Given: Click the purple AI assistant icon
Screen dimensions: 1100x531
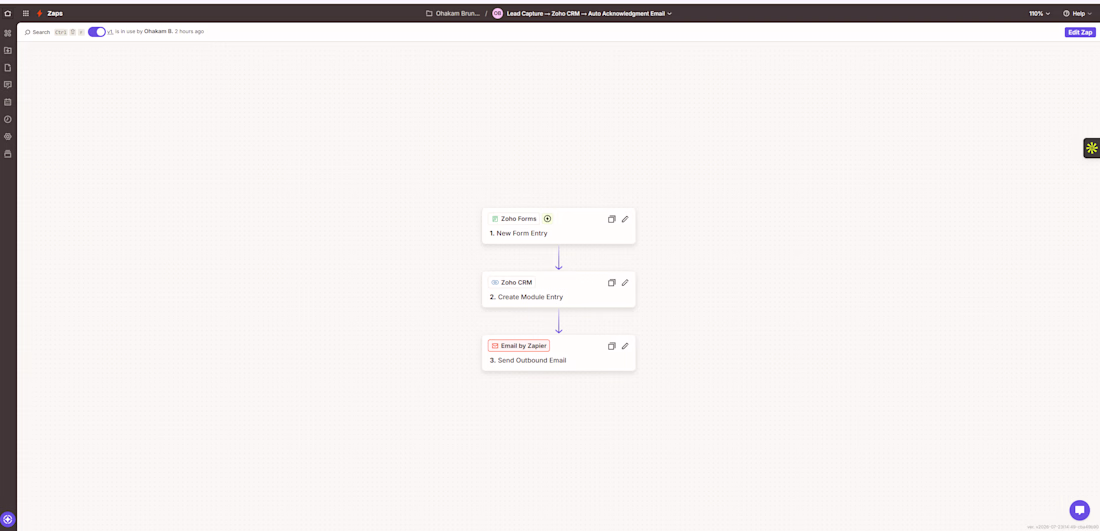Looking at the screenshot, I should [x=8, y=520].
